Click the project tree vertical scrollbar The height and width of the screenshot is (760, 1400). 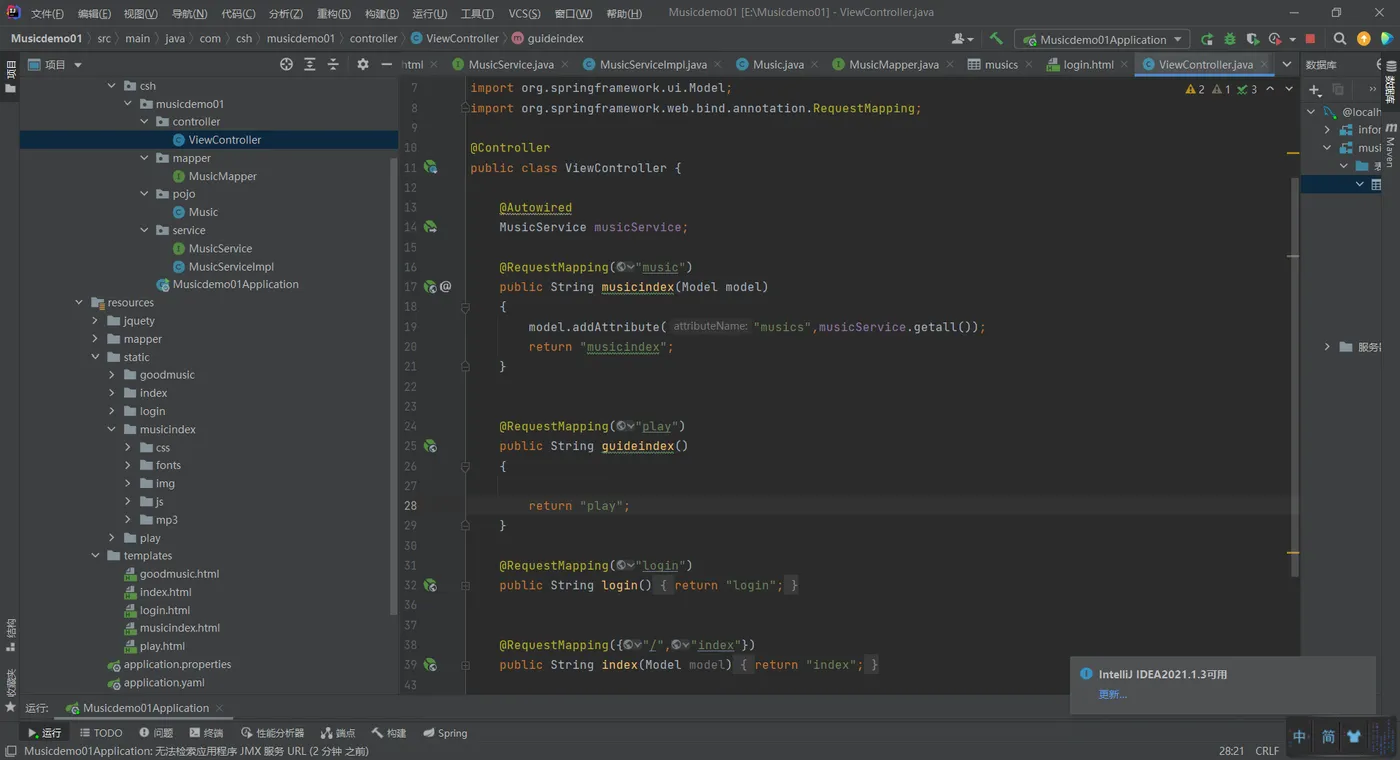pos(394,385)
